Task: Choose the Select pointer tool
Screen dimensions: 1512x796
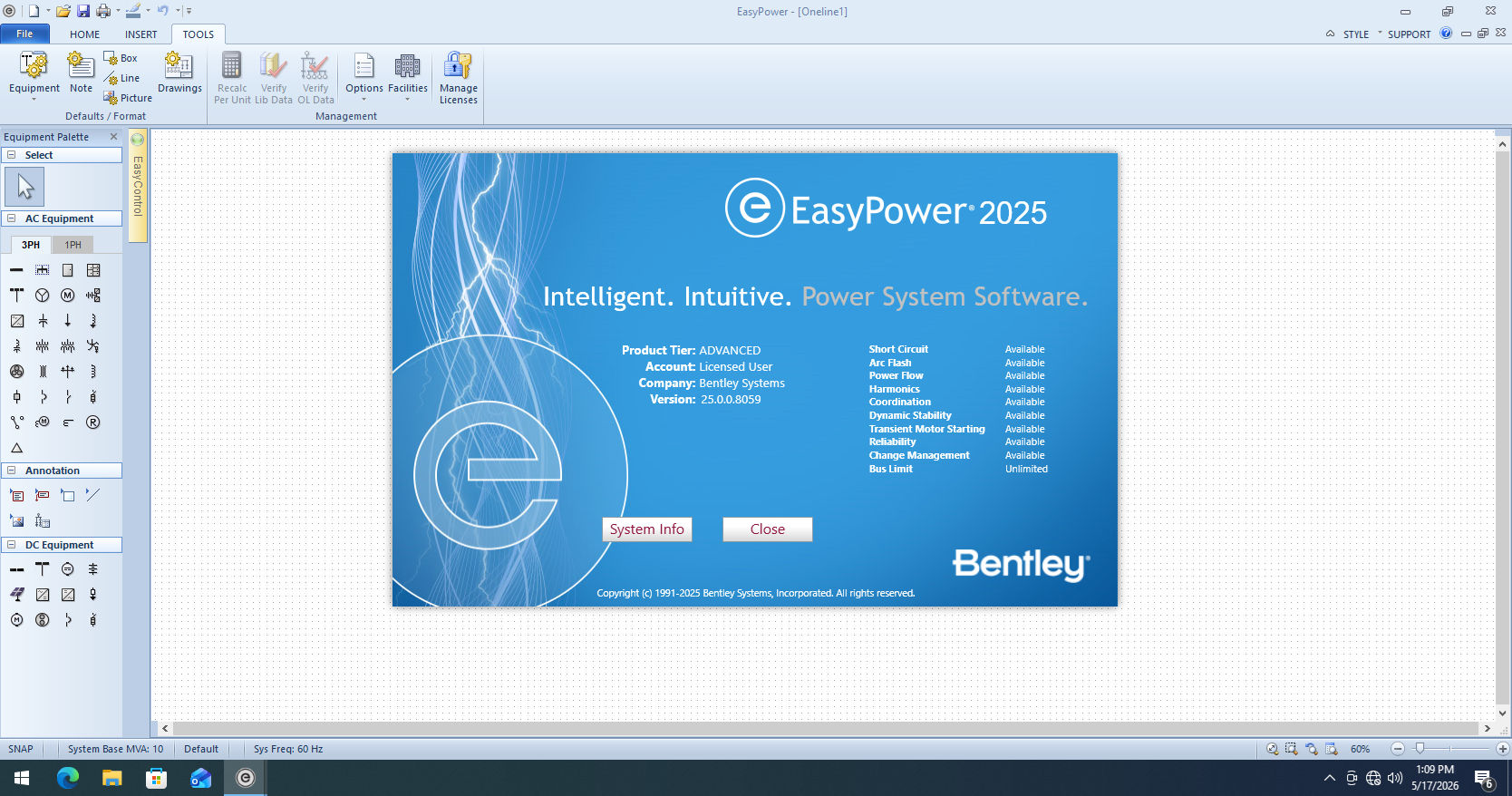Action: click(24, 187)
